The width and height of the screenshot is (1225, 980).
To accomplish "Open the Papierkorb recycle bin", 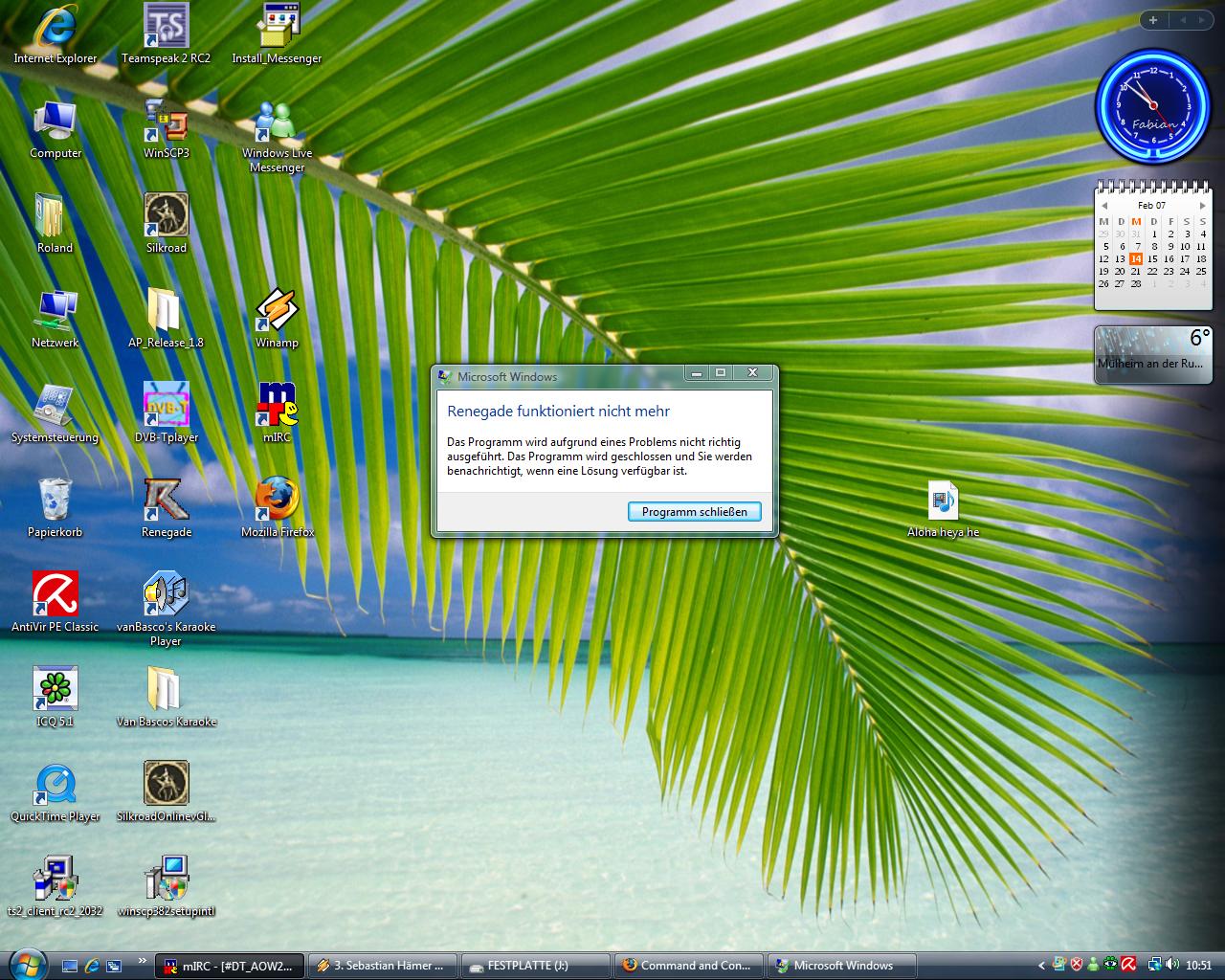I will [x=56, y=501].
